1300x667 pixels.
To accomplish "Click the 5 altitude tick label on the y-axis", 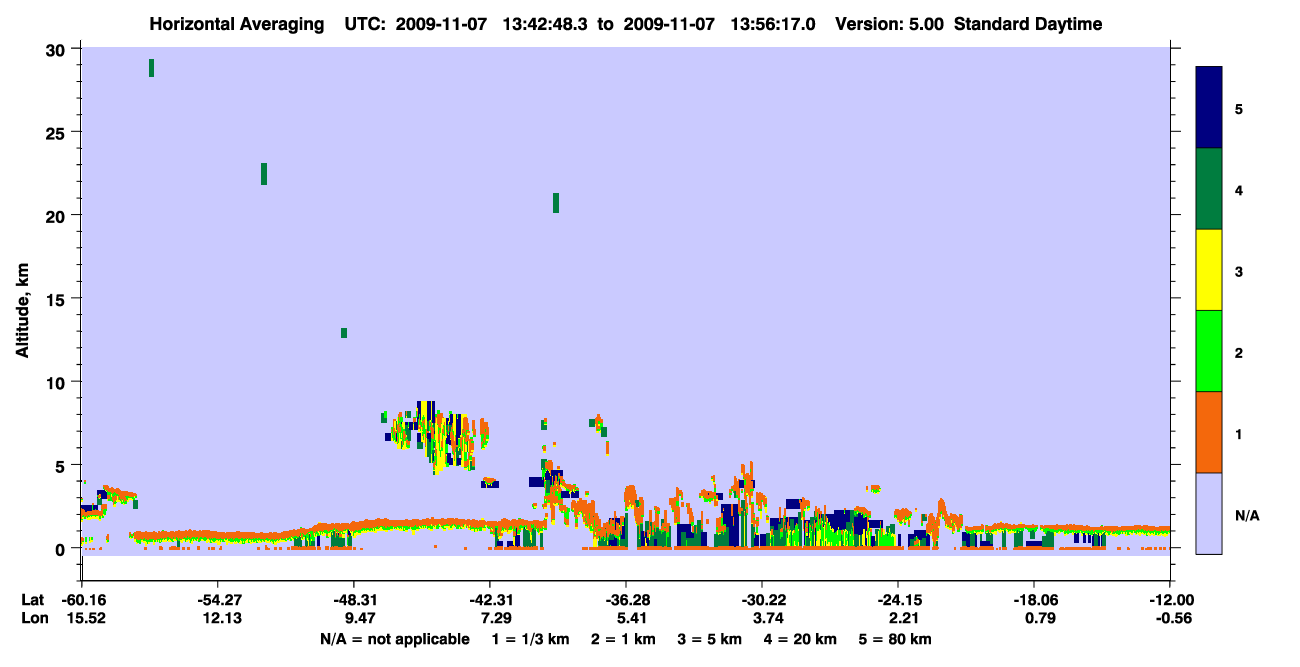I will pyautogui.click(x=62, y=465).
